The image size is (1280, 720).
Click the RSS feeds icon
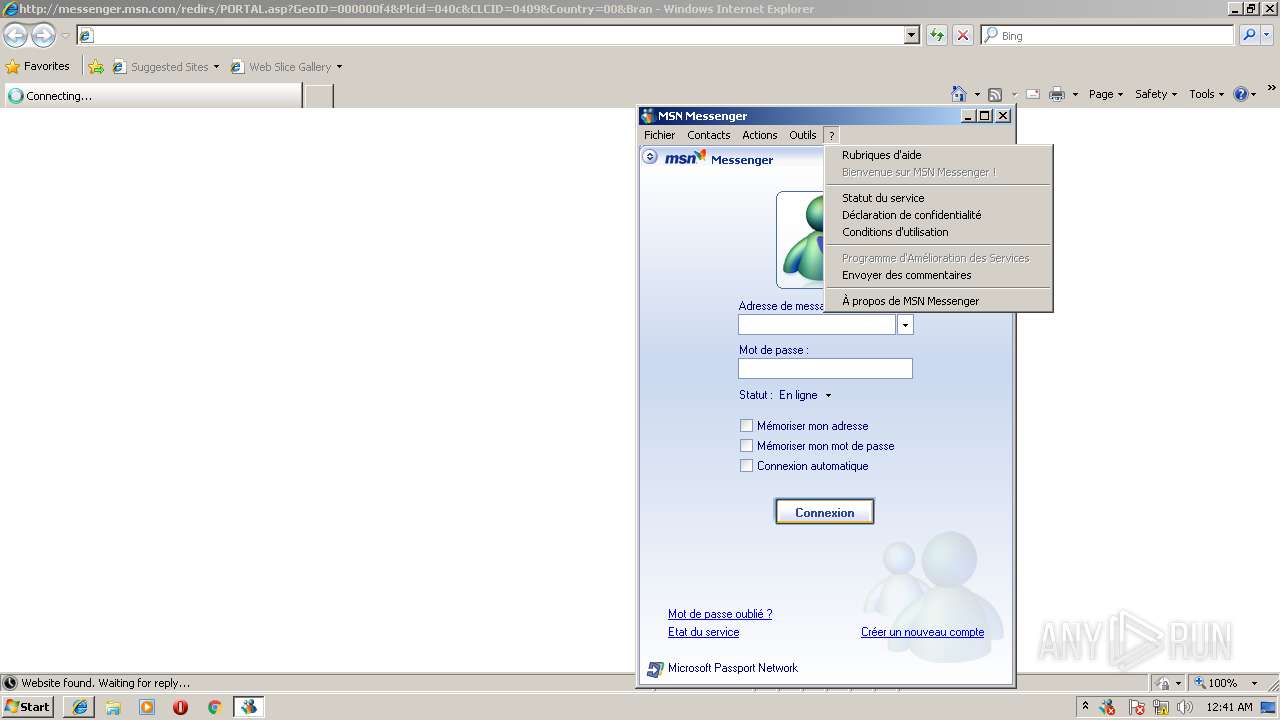995,94
